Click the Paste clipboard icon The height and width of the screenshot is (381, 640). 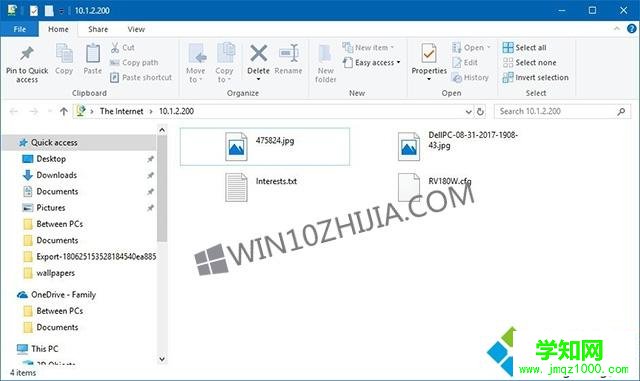click(93, 53)
